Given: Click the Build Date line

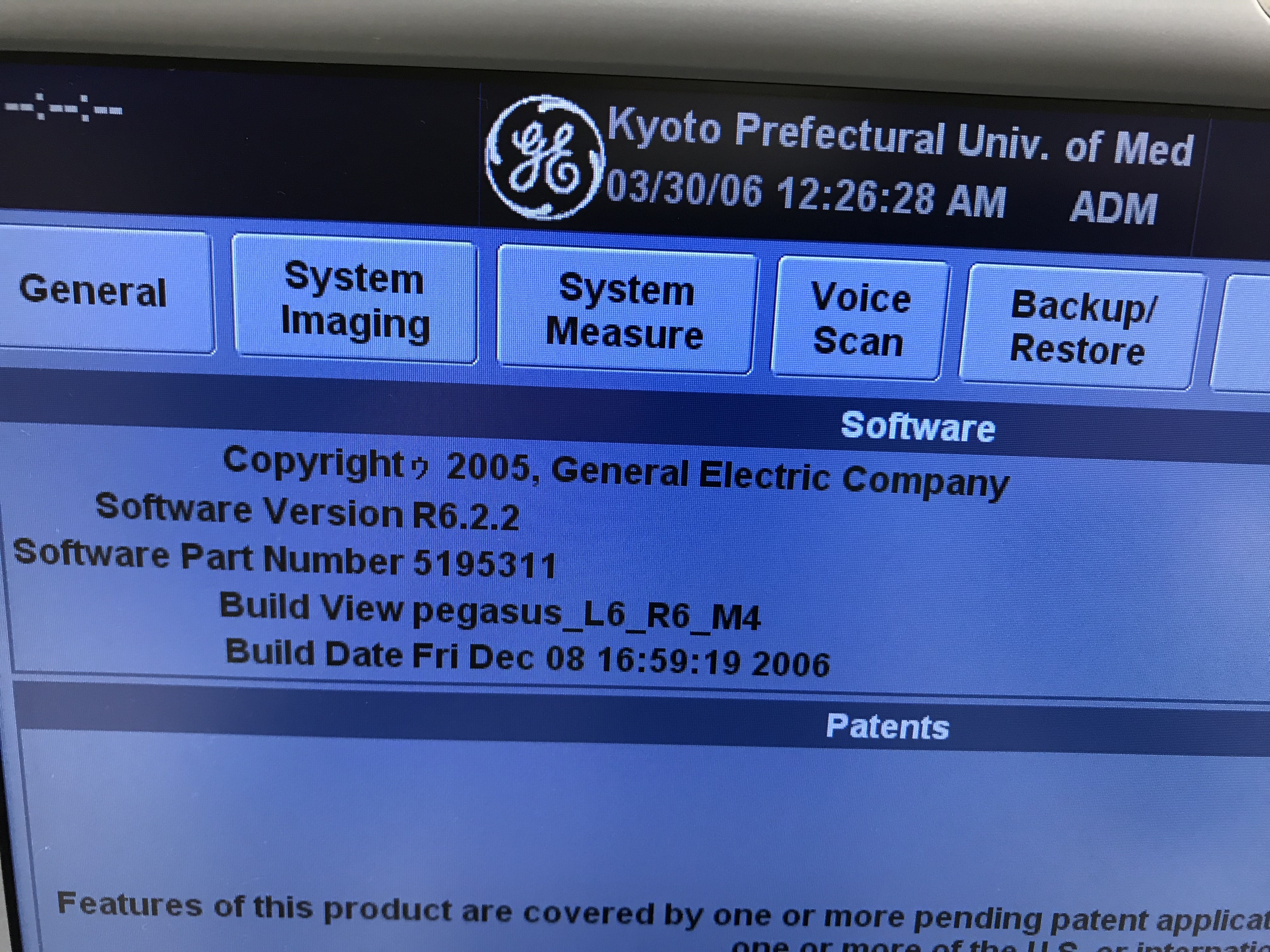Looking at the screenshot, I should tap(527, 658).
